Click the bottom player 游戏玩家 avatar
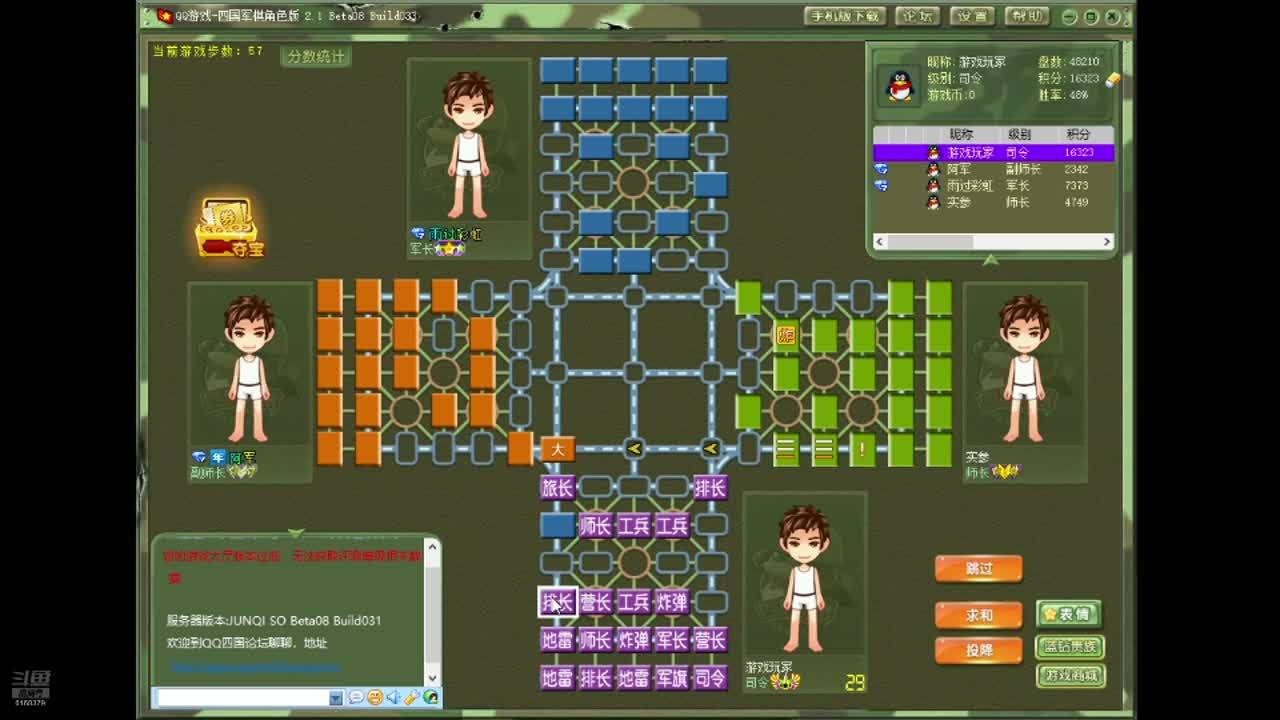Screen dimensions: 1280x720 (804, 577)
